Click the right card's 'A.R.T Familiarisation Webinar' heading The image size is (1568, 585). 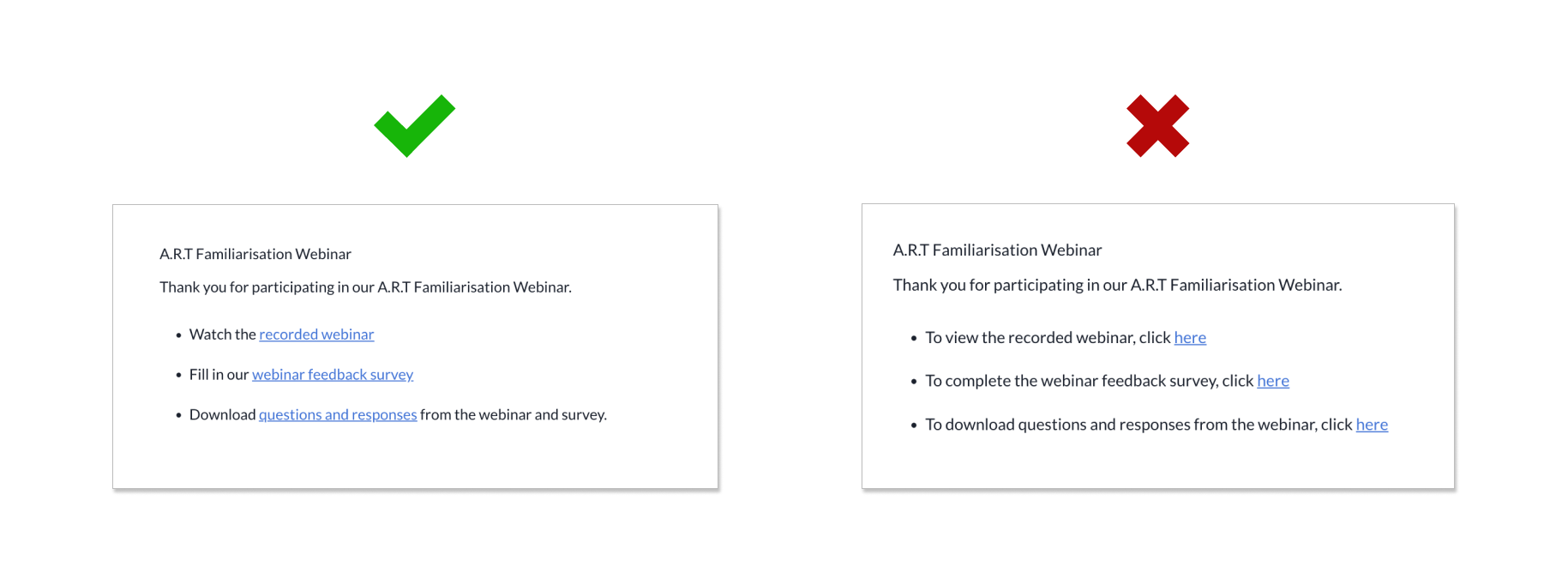coord(997,250)
